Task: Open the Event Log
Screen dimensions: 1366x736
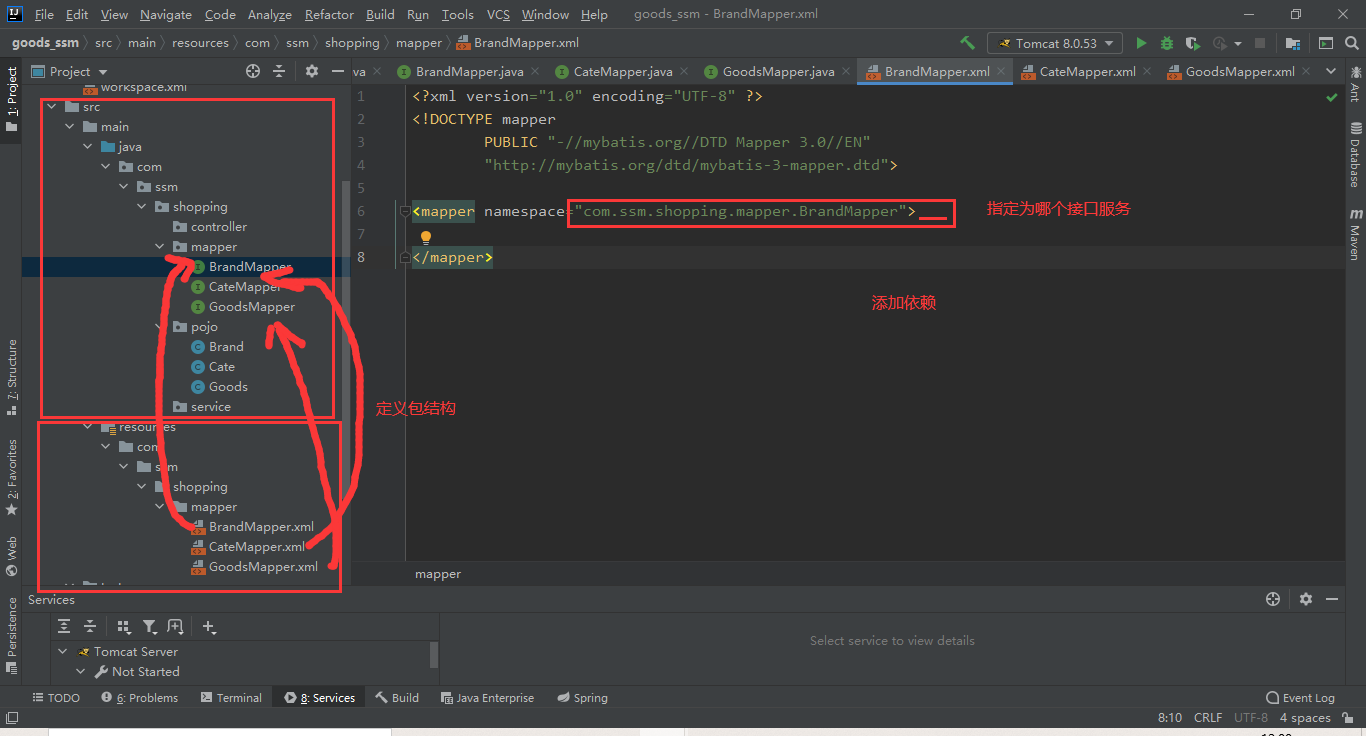Action: pyautogui.click(x=1300, y=698)
